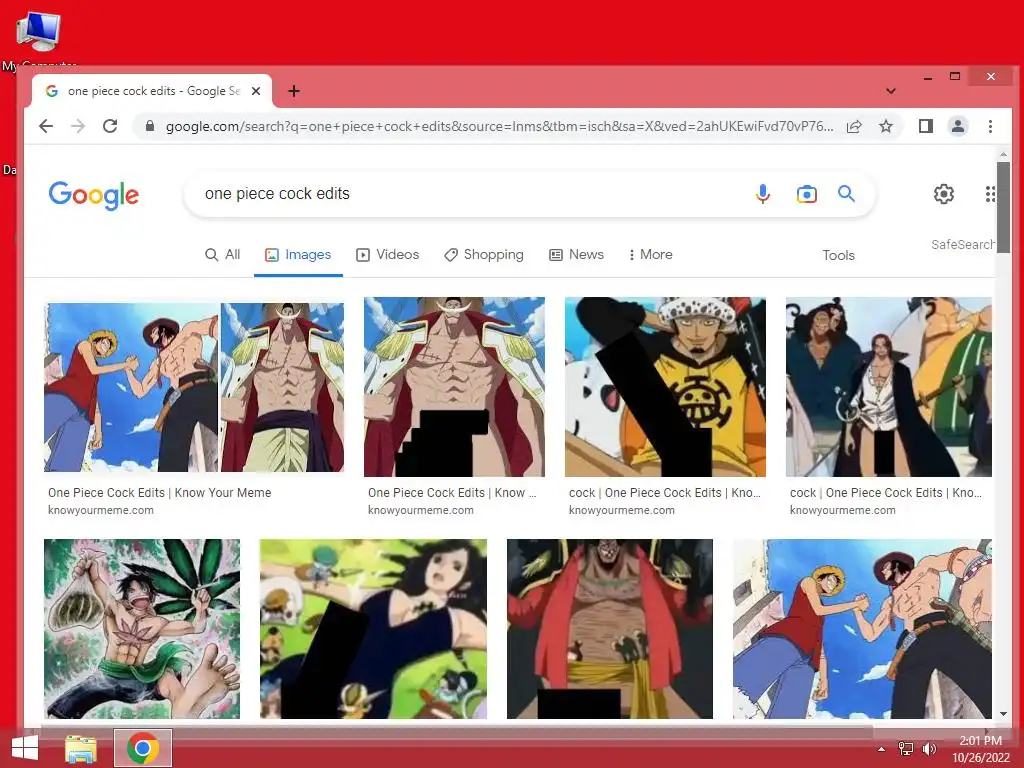
Task: Bookmark this page with the star icon
Action: (886, 126)
